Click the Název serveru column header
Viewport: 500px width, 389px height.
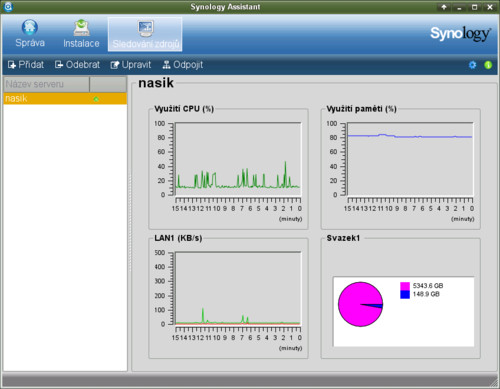tap(46, 84)
